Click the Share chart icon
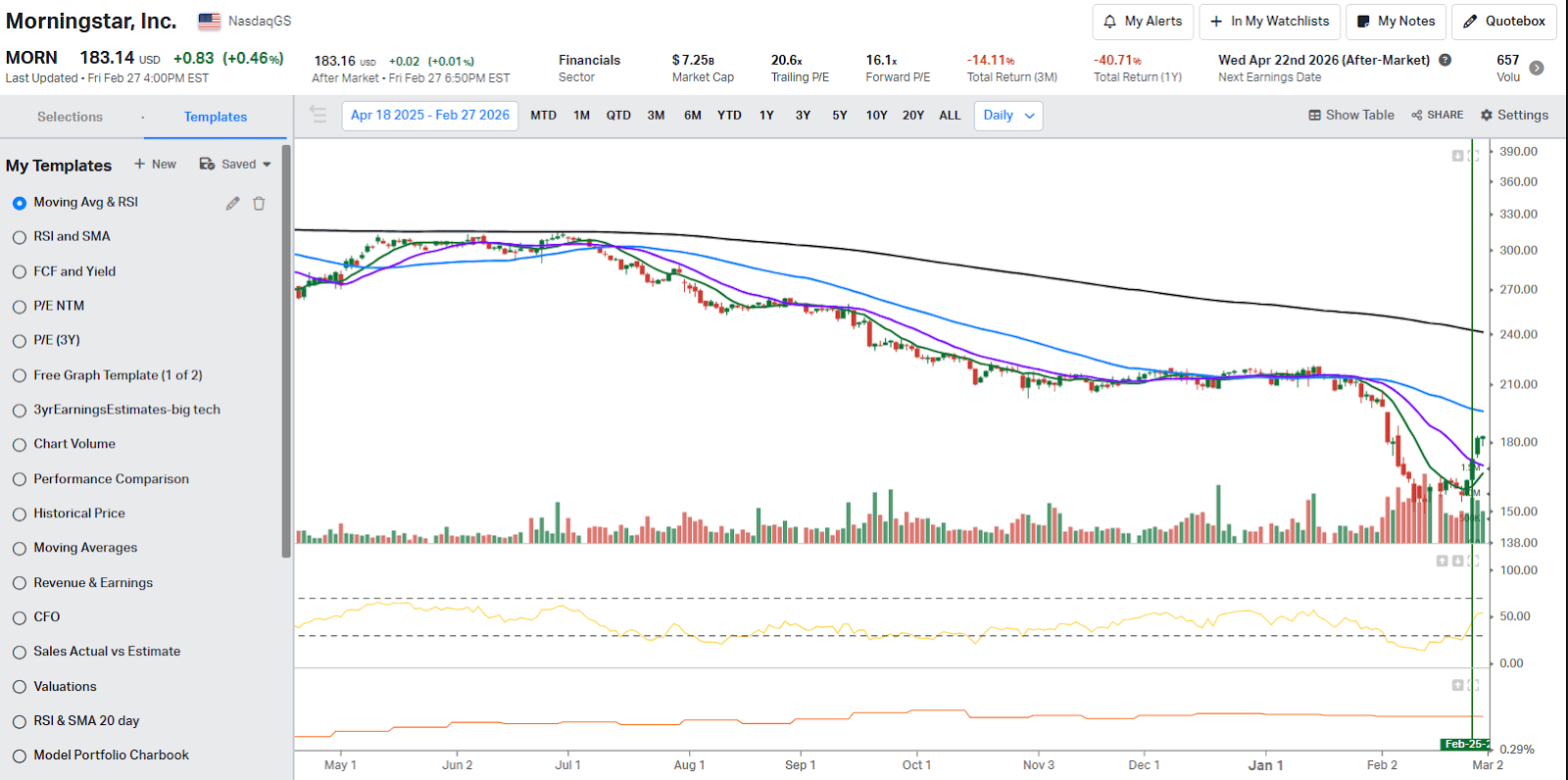This screenshot has width=1568, height=780. pyautogui.click(x=1416, y=115)
